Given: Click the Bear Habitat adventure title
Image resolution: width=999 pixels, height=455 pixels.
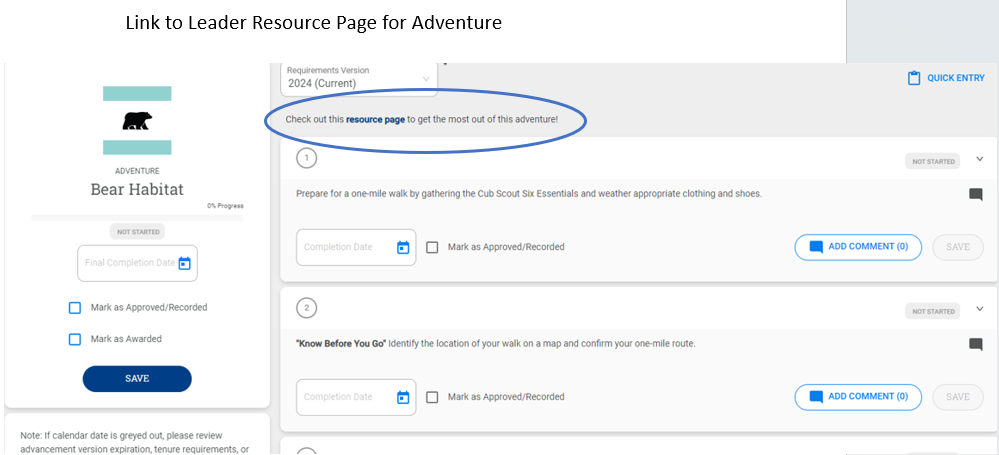Looking at the screenshot, I should (137, 190).
